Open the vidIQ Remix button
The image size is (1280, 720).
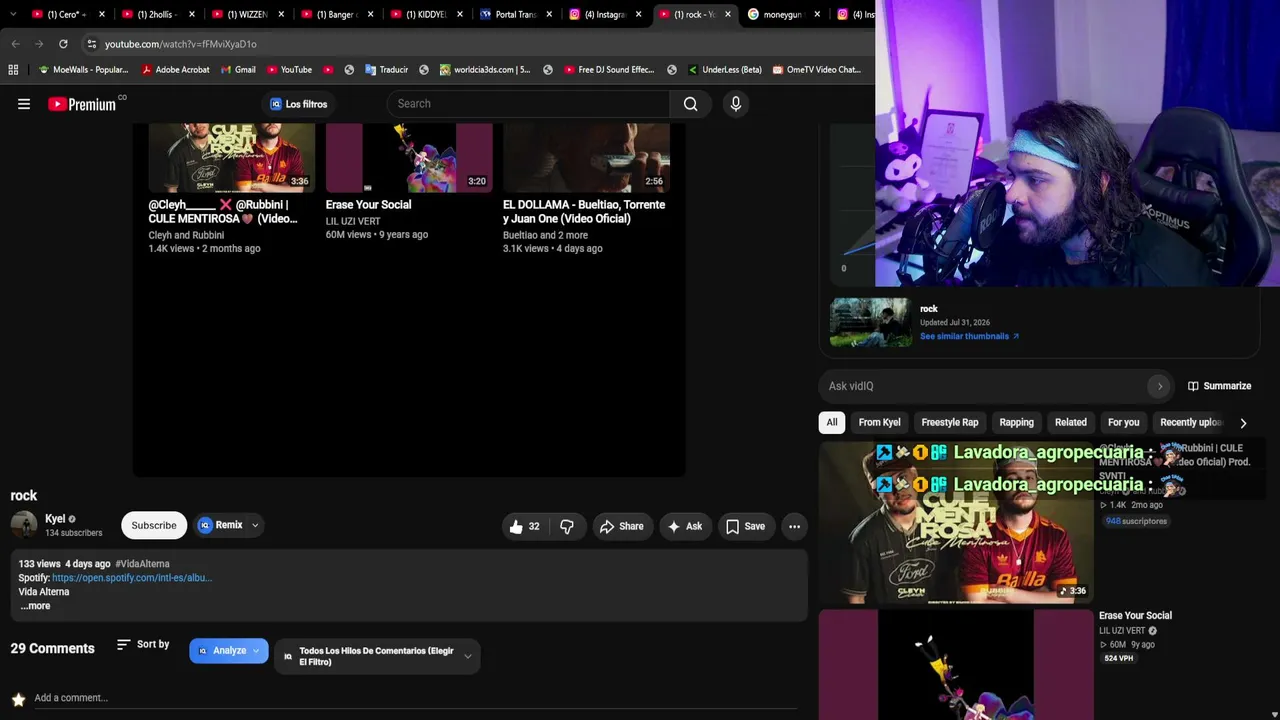(x=221, y=525)
